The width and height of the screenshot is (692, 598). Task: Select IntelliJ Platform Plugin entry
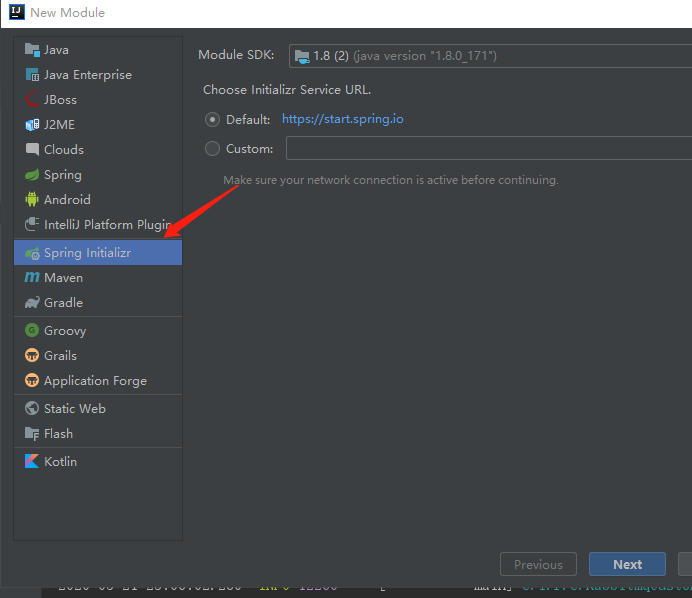98,225
